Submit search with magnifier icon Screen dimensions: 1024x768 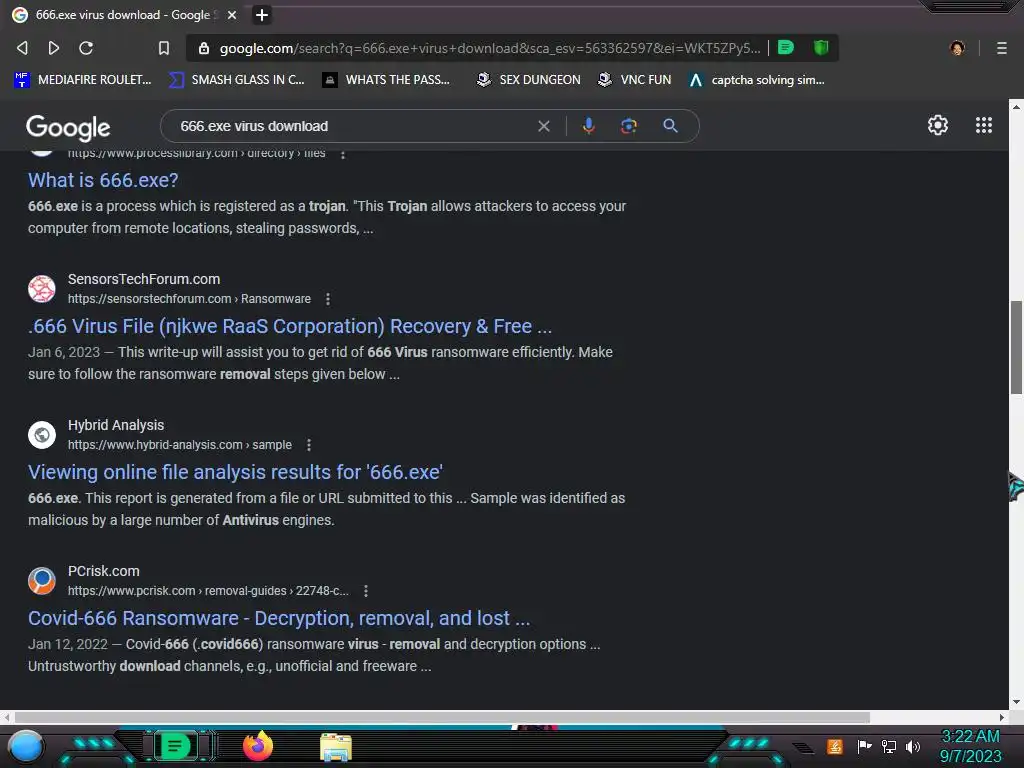pyautogui.click(x=670, y=126)
